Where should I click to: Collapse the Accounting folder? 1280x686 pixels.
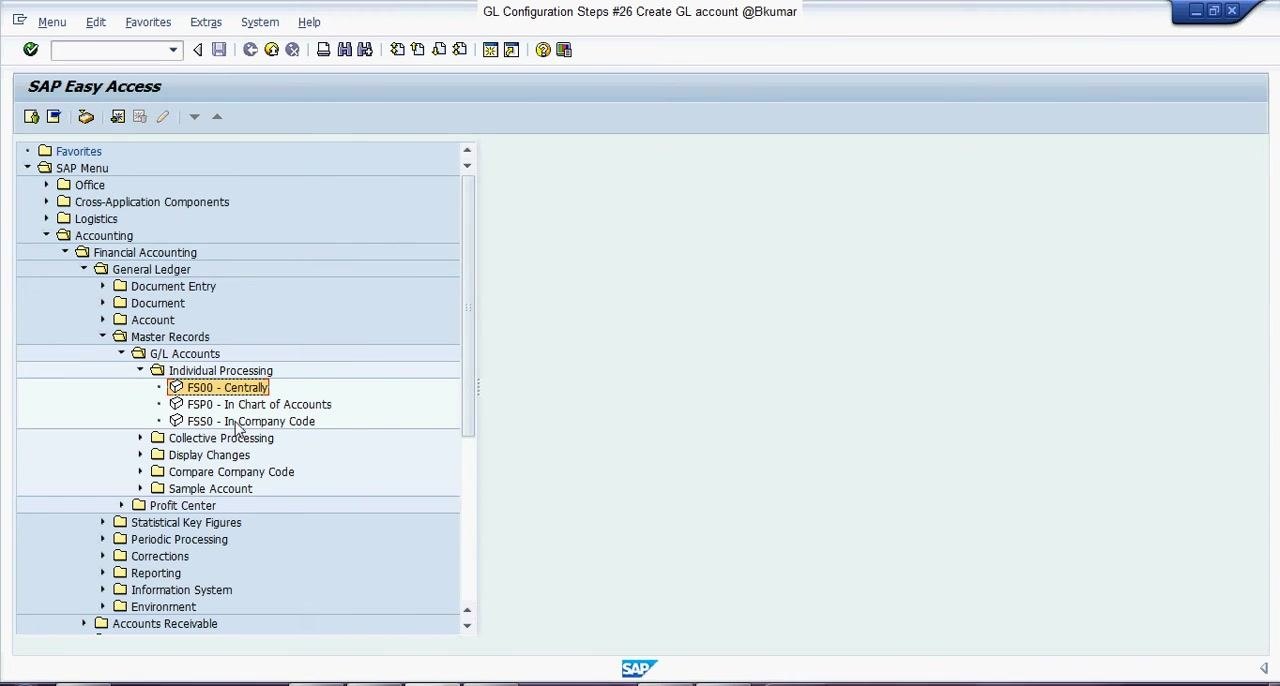point(46,235)
